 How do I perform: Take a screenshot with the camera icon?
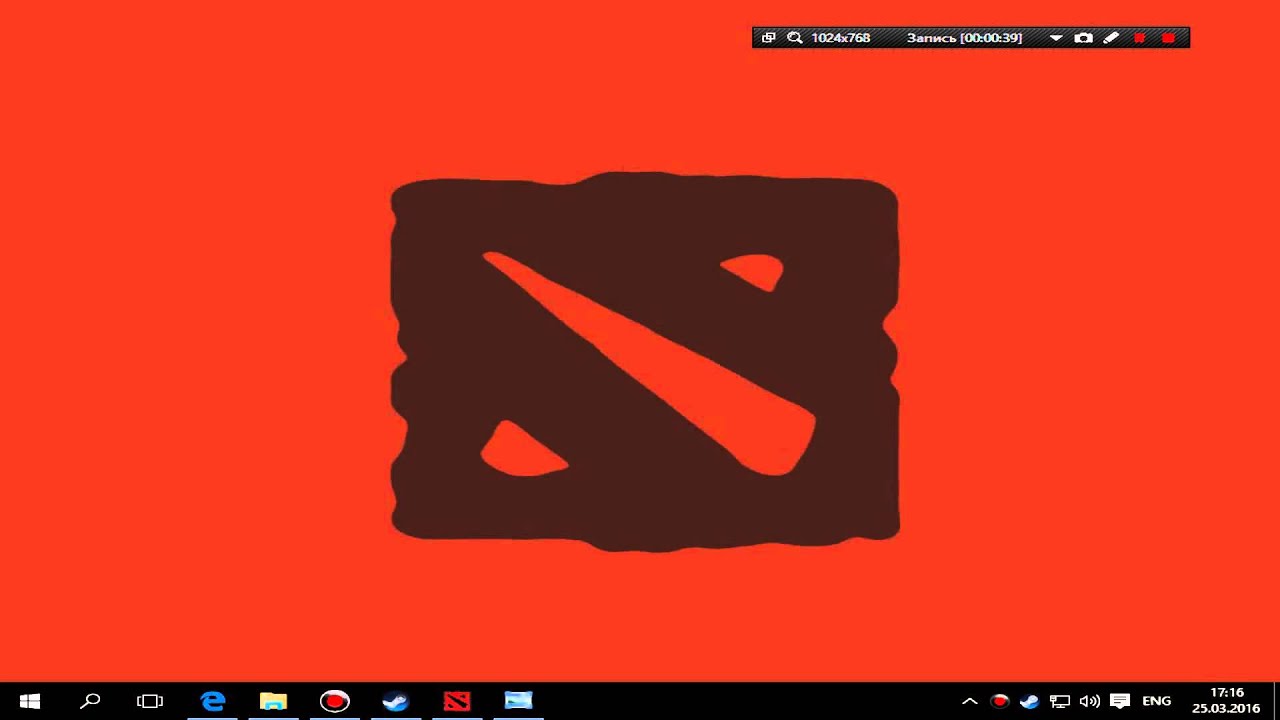click(1083, 38)
